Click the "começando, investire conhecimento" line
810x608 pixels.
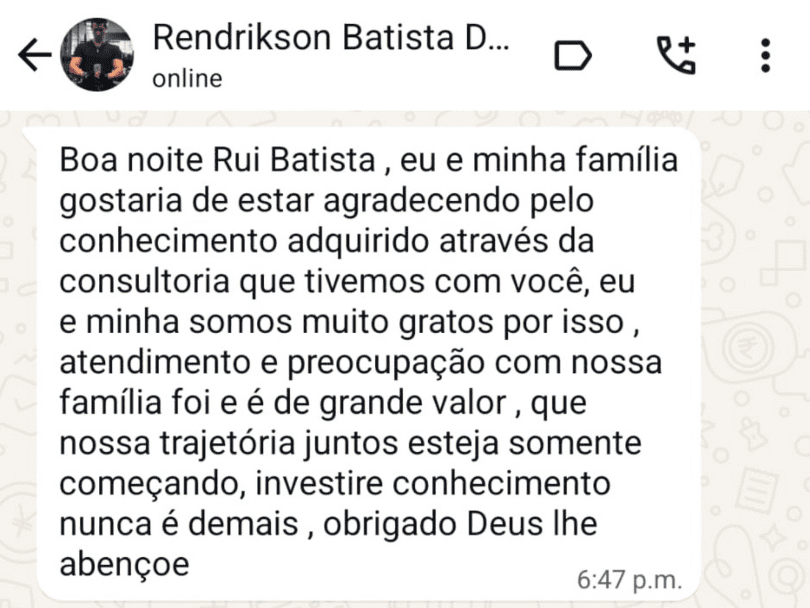click(335, 483)
